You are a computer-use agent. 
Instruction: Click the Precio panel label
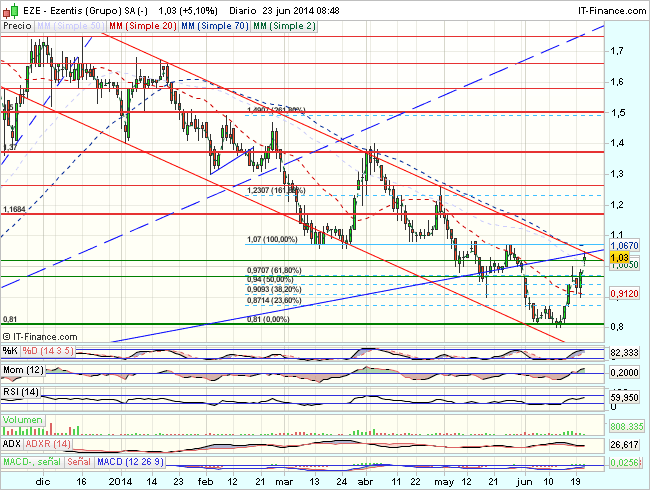pyautogui.click(x=17, y=22)
